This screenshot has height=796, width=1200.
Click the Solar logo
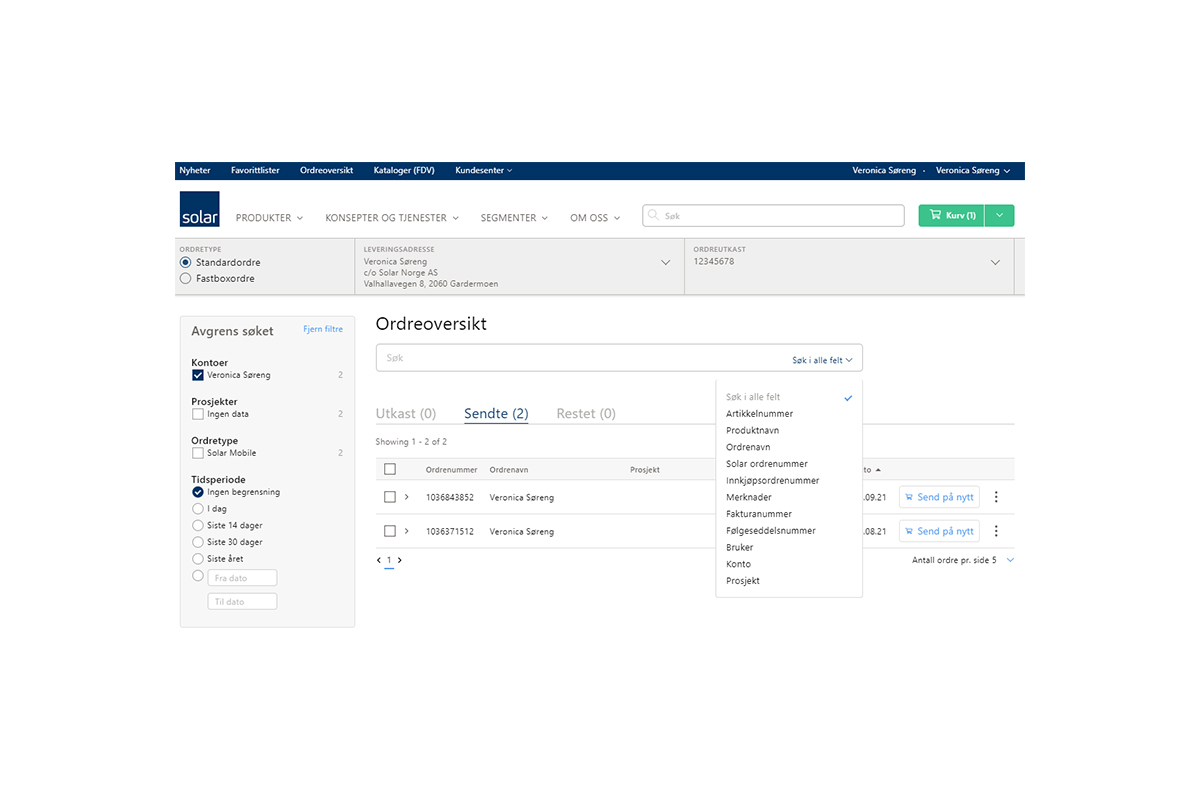(199, 209)
